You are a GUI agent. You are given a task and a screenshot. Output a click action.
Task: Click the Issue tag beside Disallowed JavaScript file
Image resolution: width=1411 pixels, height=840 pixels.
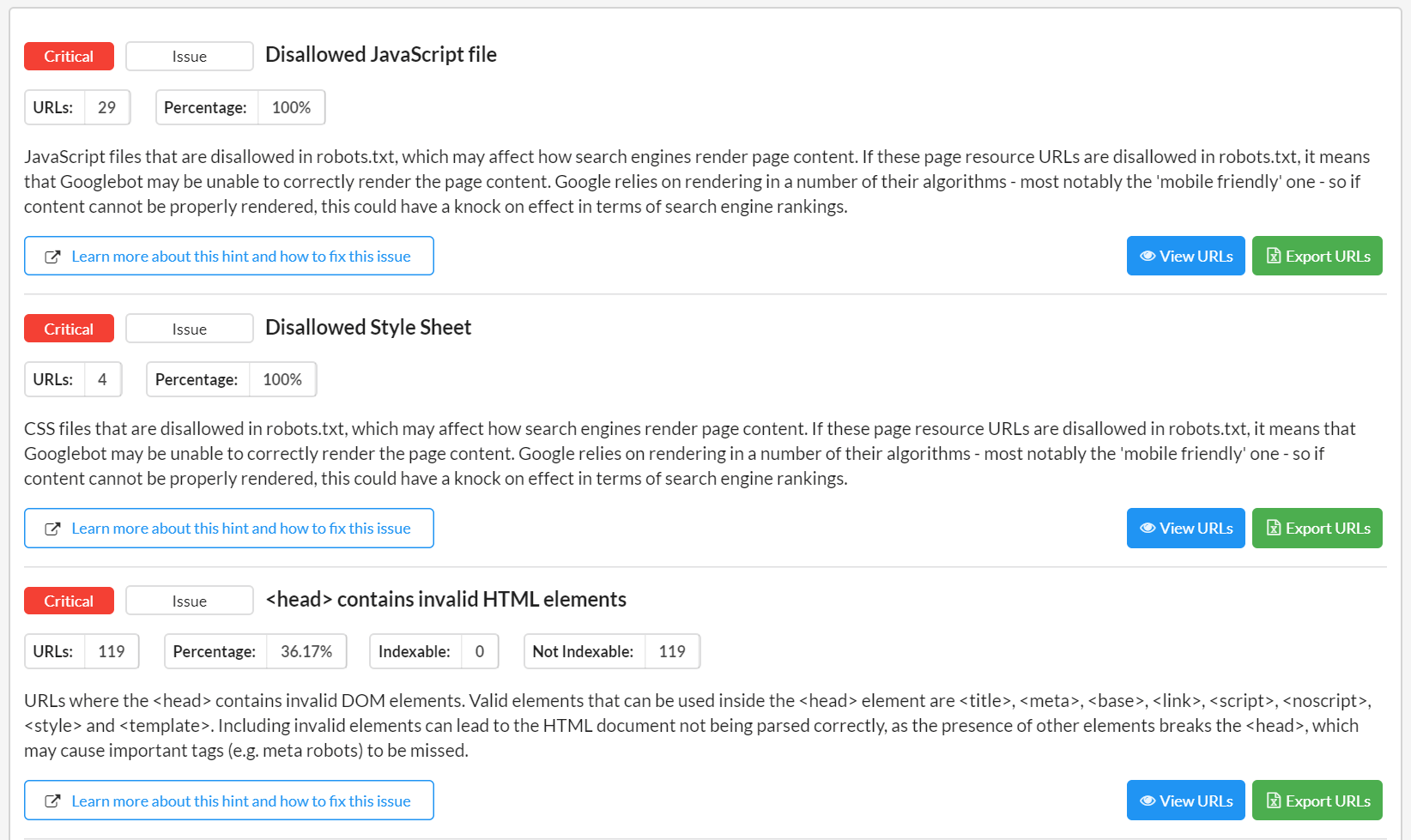coord(189,57)
